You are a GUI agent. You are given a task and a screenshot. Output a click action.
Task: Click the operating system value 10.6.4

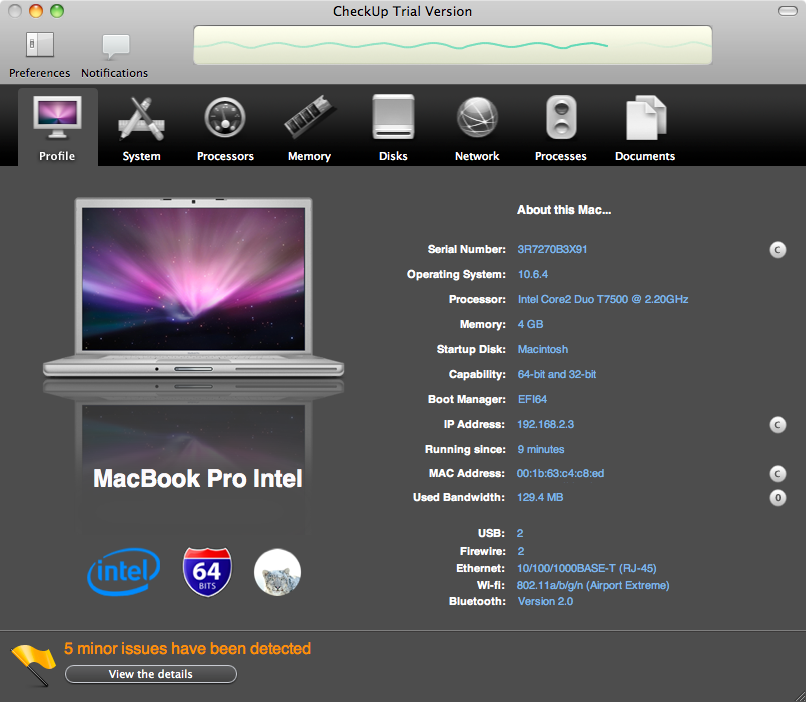click(533, 274)
